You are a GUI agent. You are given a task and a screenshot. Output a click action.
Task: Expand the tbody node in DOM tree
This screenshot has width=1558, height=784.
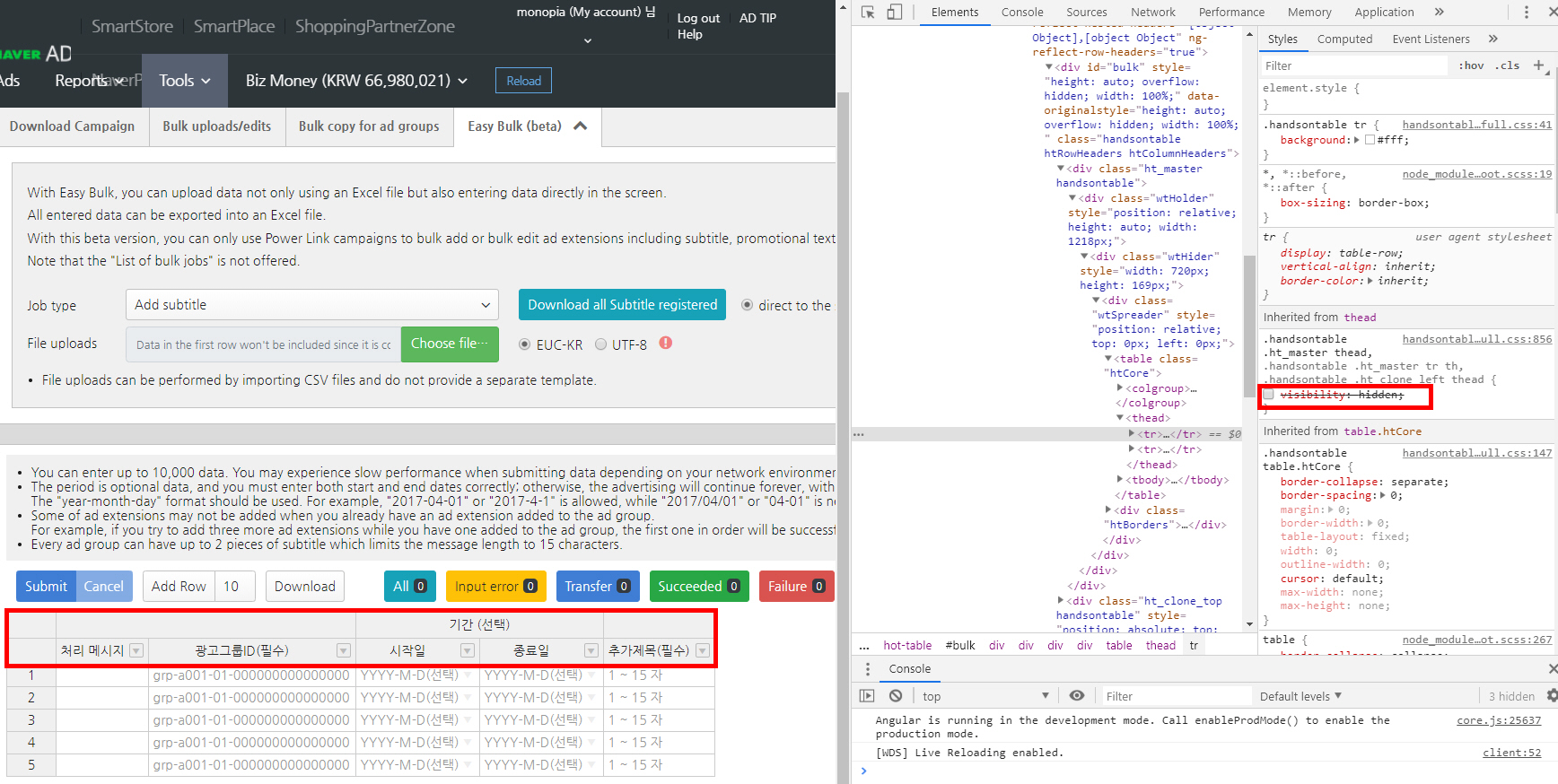click(x=1120, y=480)
